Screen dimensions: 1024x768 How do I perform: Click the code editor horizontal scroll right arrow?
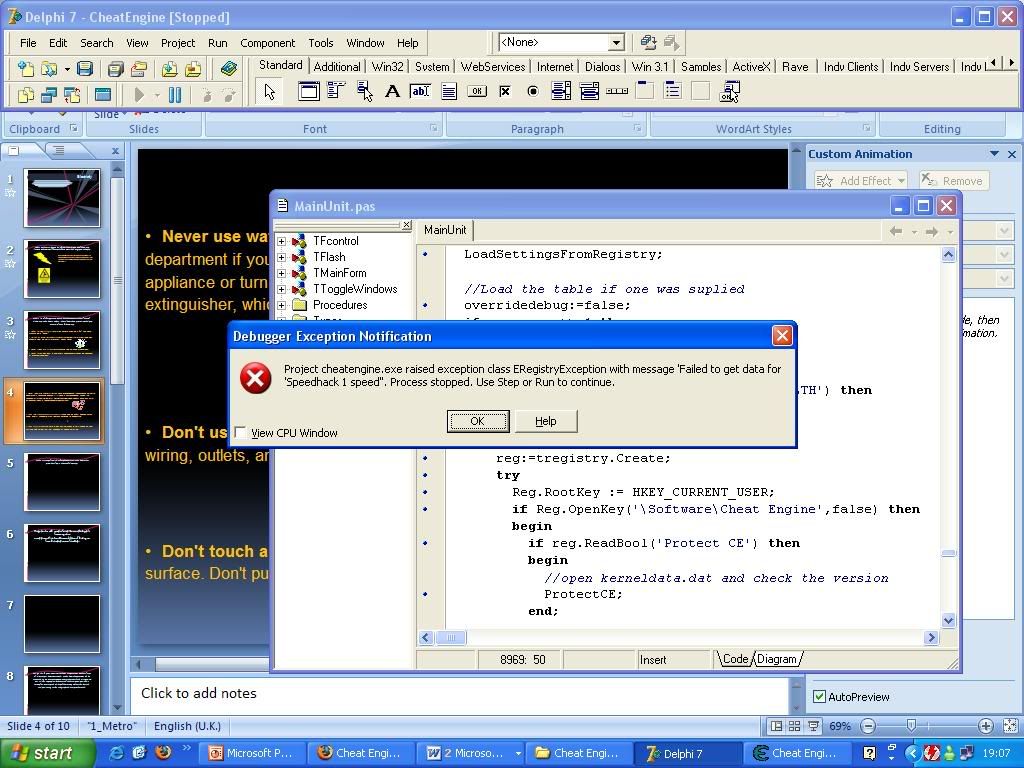tap(931, 637)
